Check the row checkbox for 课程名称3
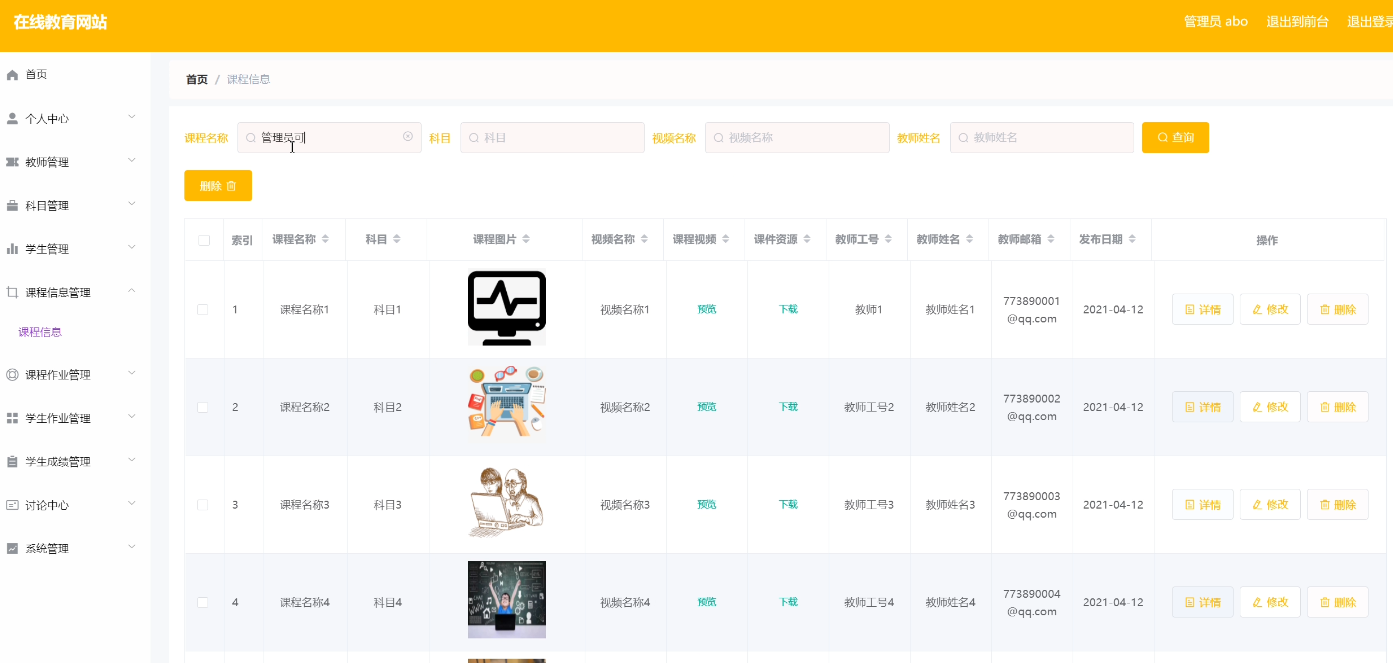 [x=203, y=505]
